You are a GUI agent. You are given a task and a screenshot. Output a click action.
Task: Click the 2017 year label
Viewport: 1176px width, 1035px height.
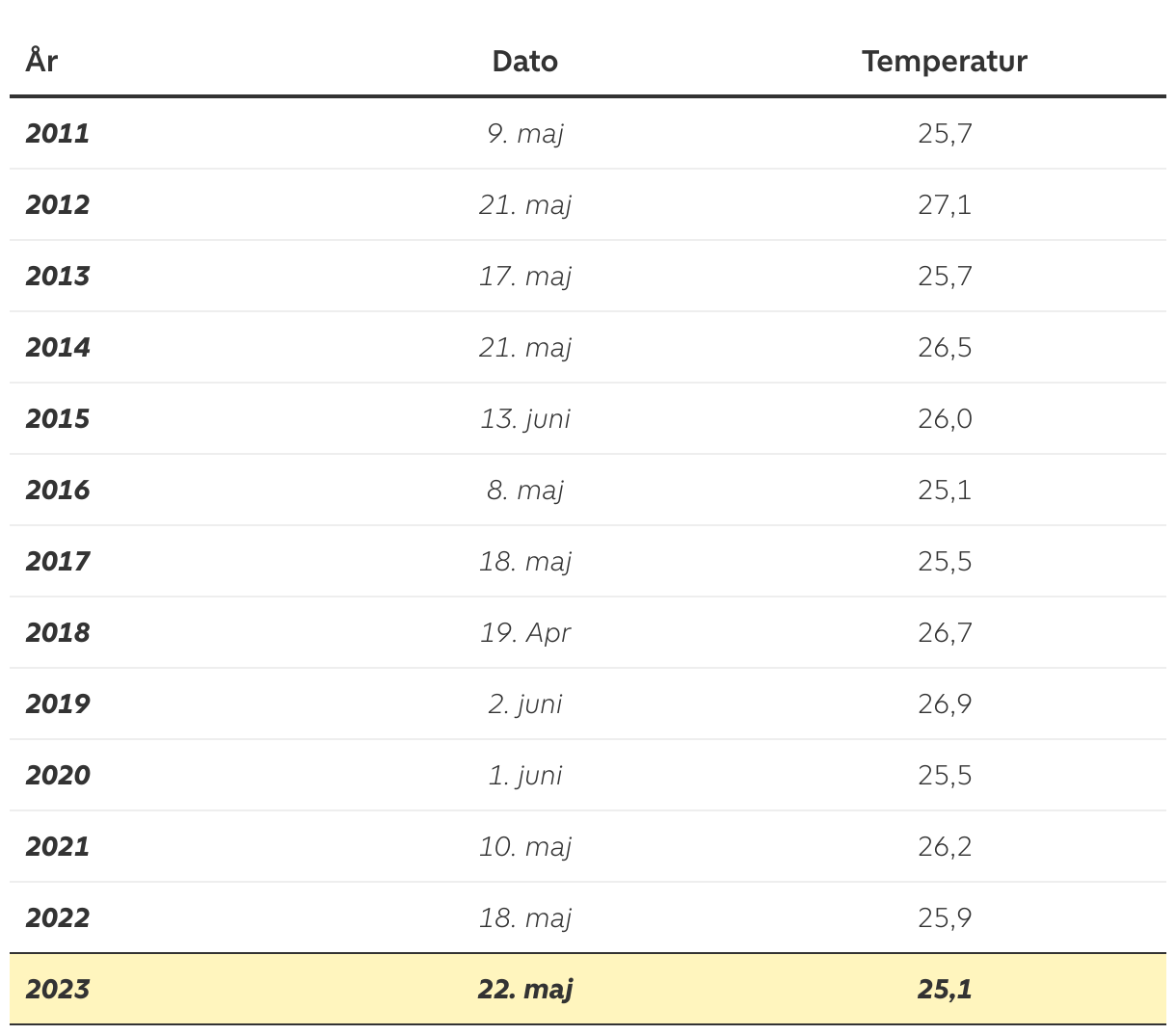[x=58, y=561]
